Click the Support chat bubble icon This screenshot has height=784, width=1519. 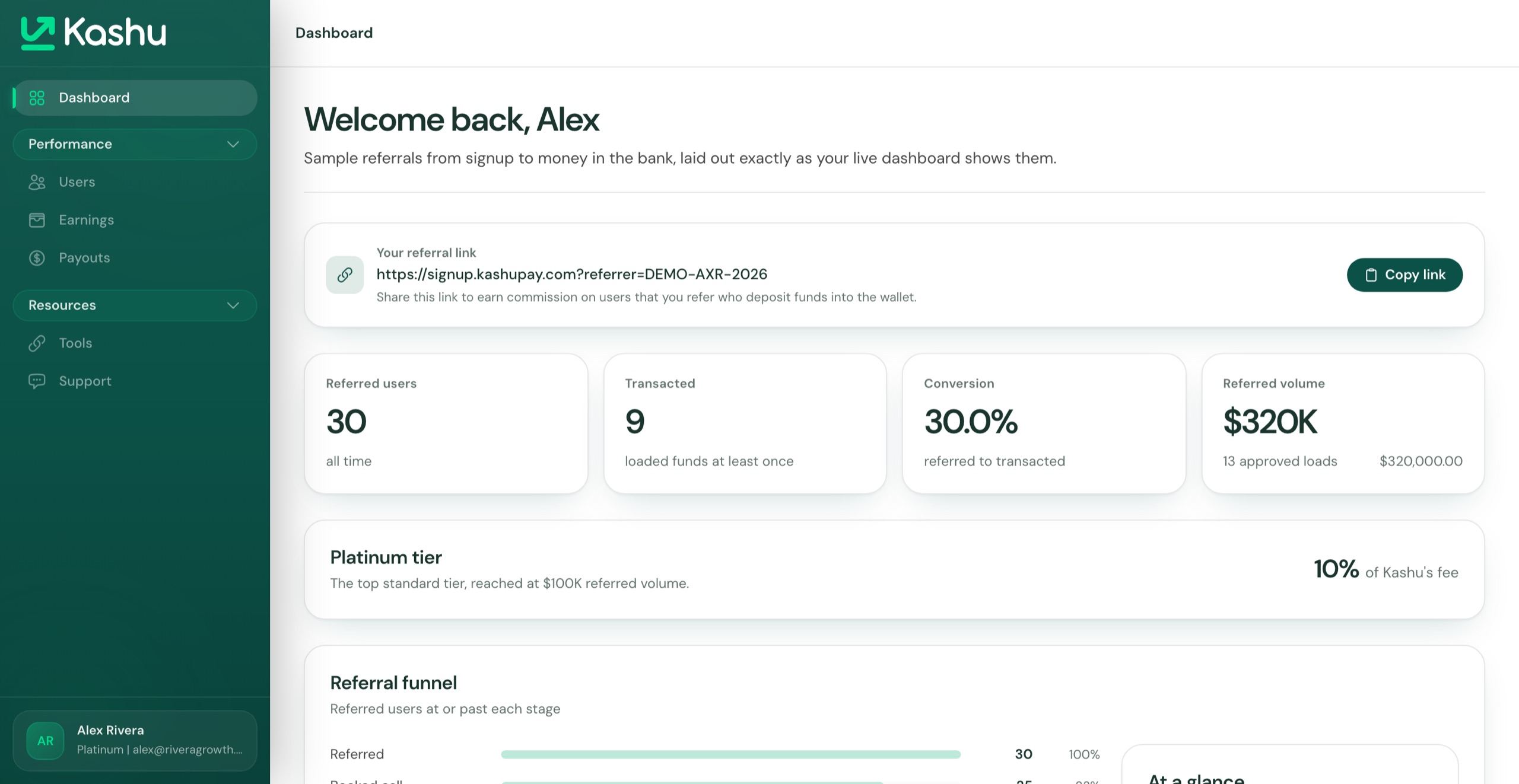coord(37,381)
